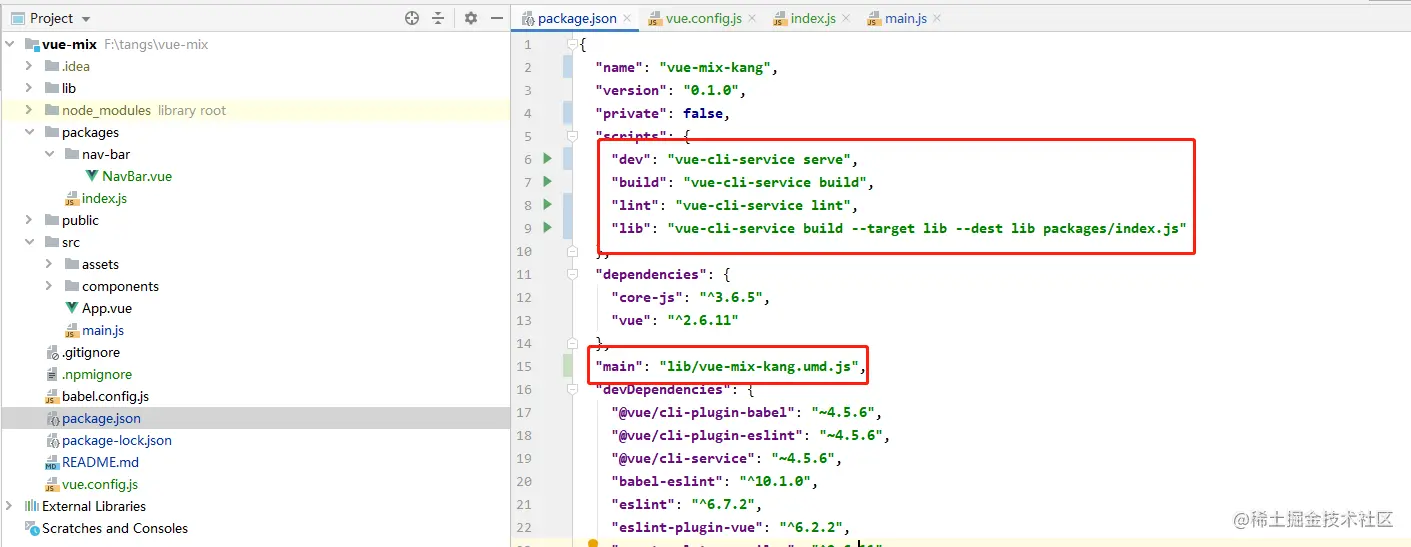Expand External Libraries node

coord(10,506)
